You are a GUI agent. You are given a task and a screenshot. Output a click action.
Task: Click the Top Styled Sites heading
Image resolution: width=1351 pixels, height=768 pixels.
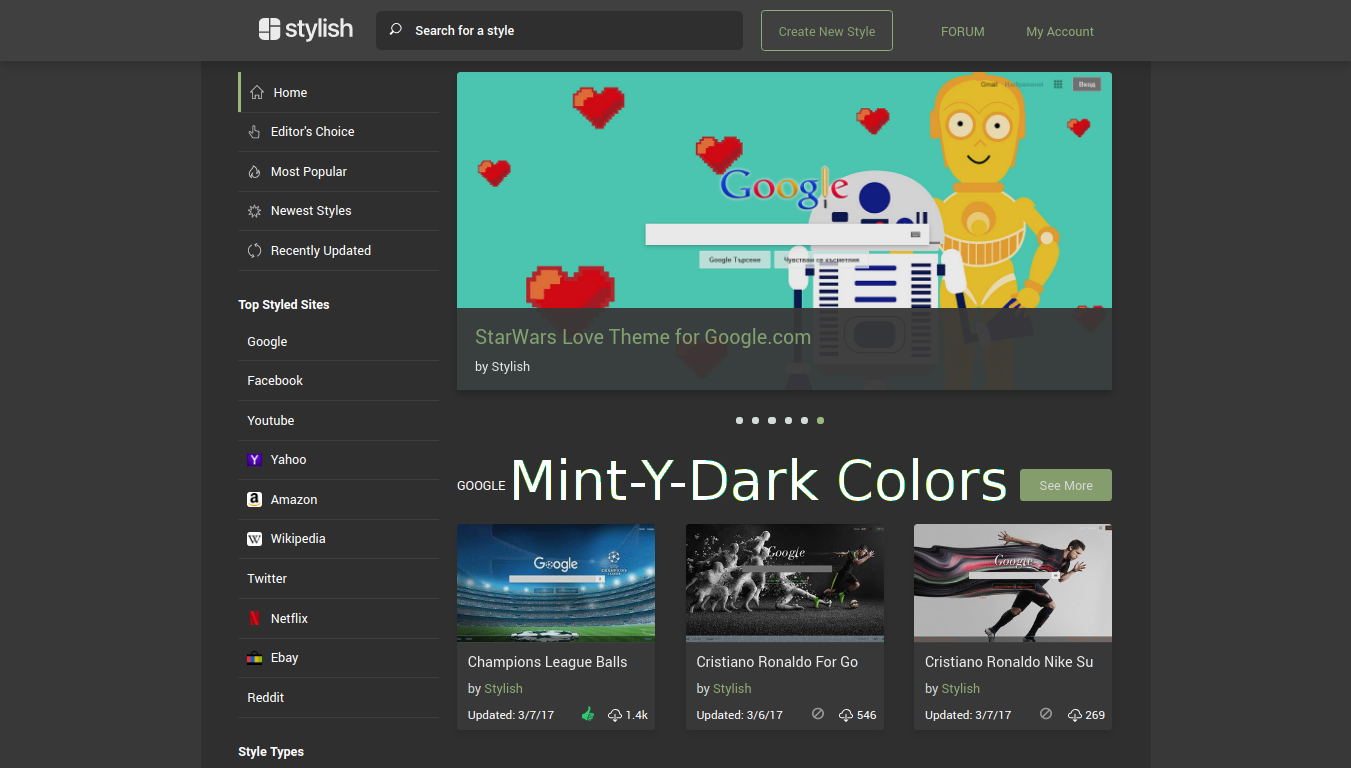coord(284,305)
